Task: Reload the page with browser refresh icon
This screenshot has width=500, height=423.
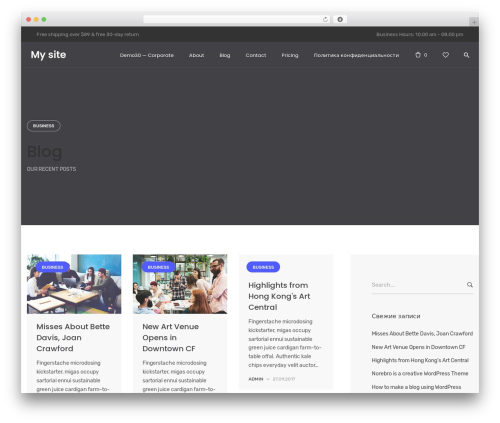Action: (325, 19)
